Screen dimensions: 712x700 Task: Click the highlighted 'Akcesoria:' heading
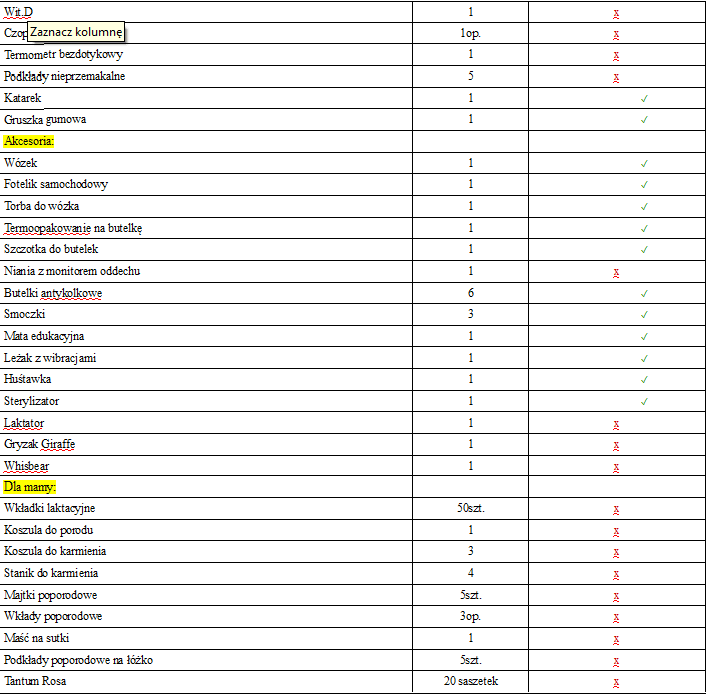(x=30, y=141)
